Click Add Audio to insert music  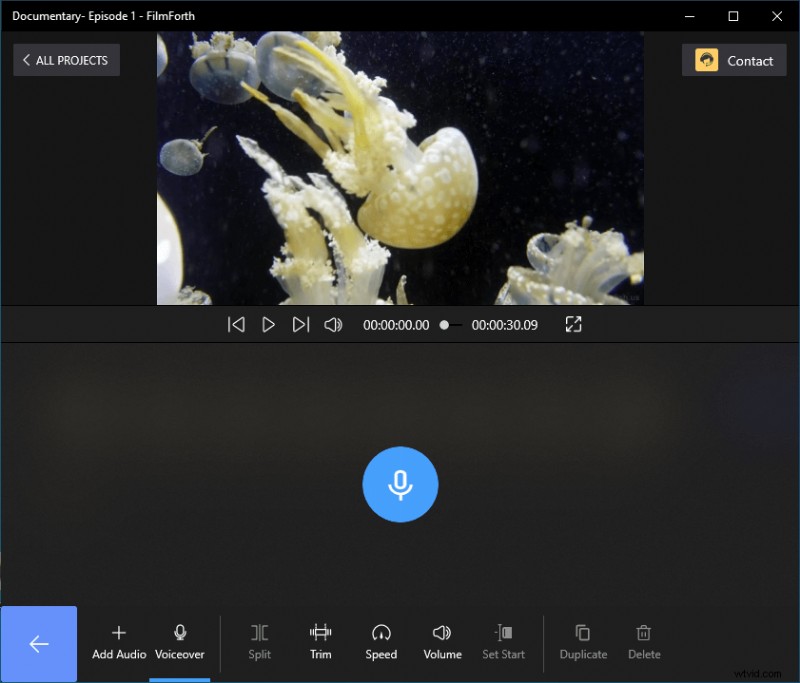(x=118, y=642)
